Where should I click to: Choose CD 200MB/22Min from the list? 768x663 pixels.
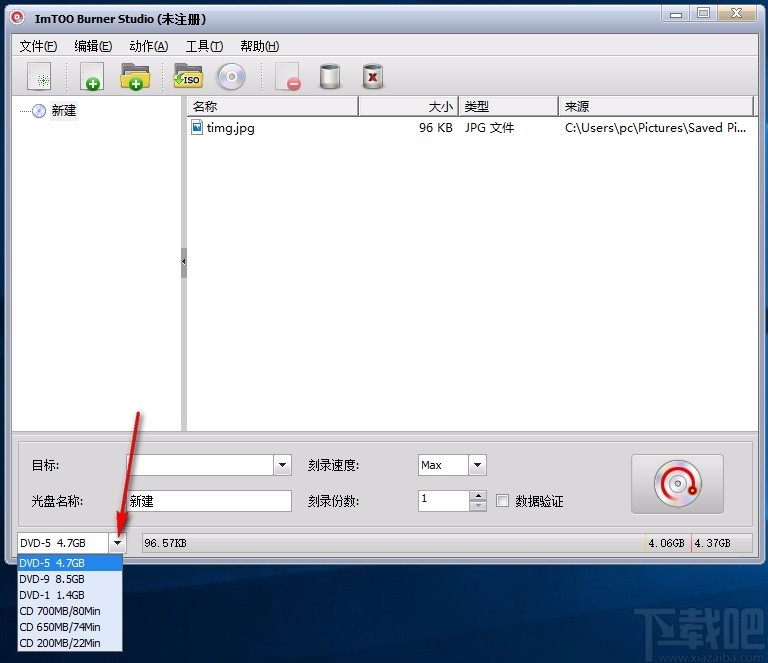tap(70, 643)
